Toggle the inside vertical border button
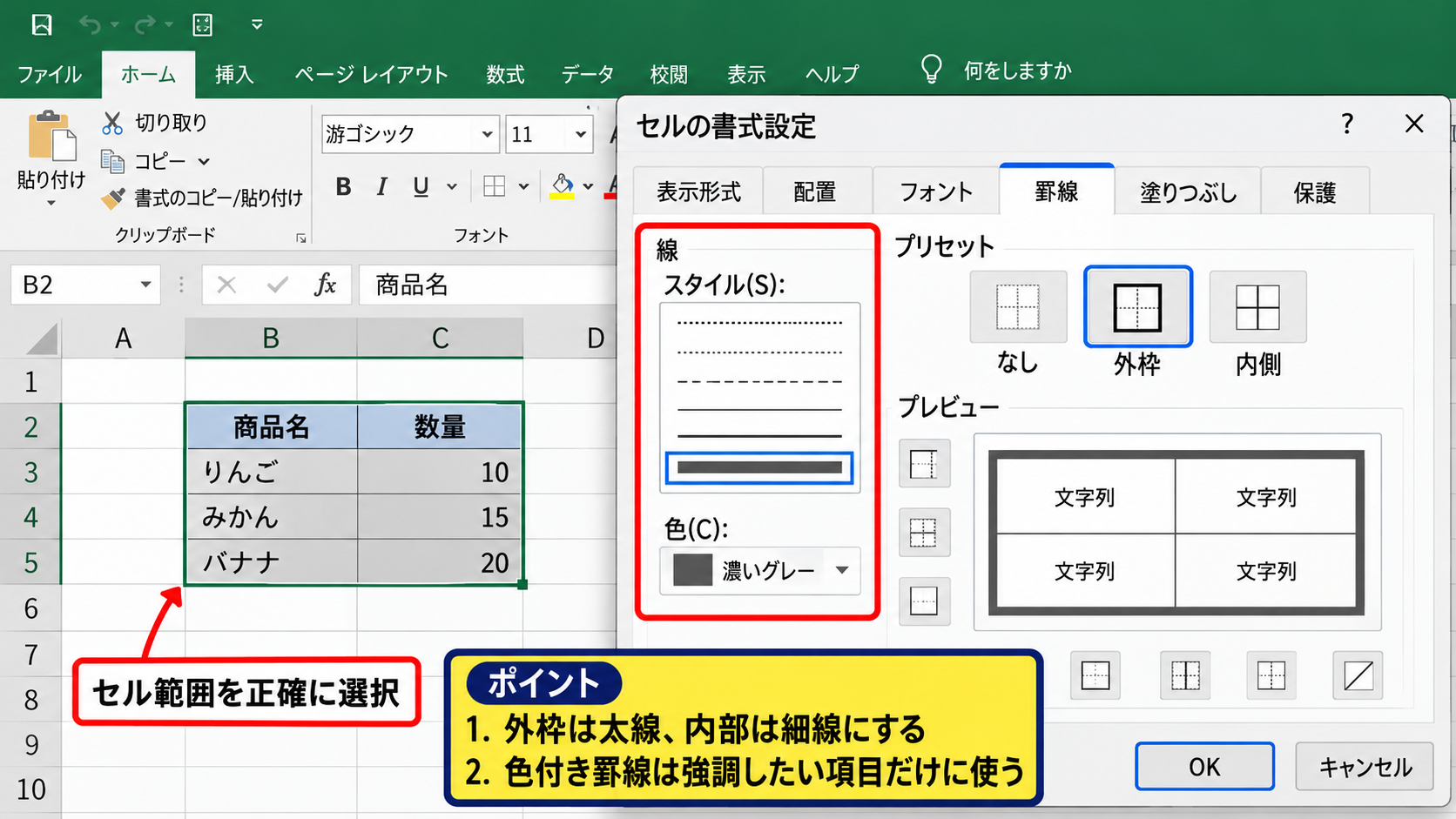The width and height of the screenshot is (1456, 819). tap(1185, 675)
